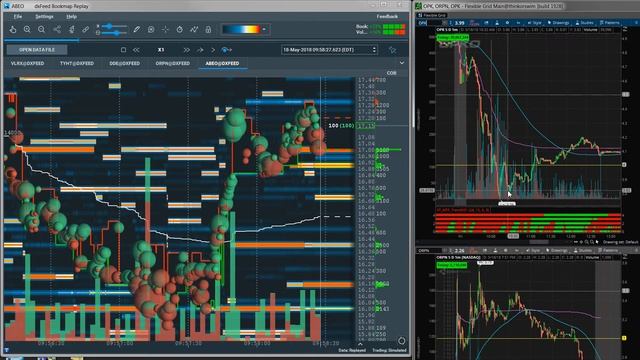Open the Style menu in bottom ORPN chart
The image size is (640, 360).
click(x=533, y=251)
